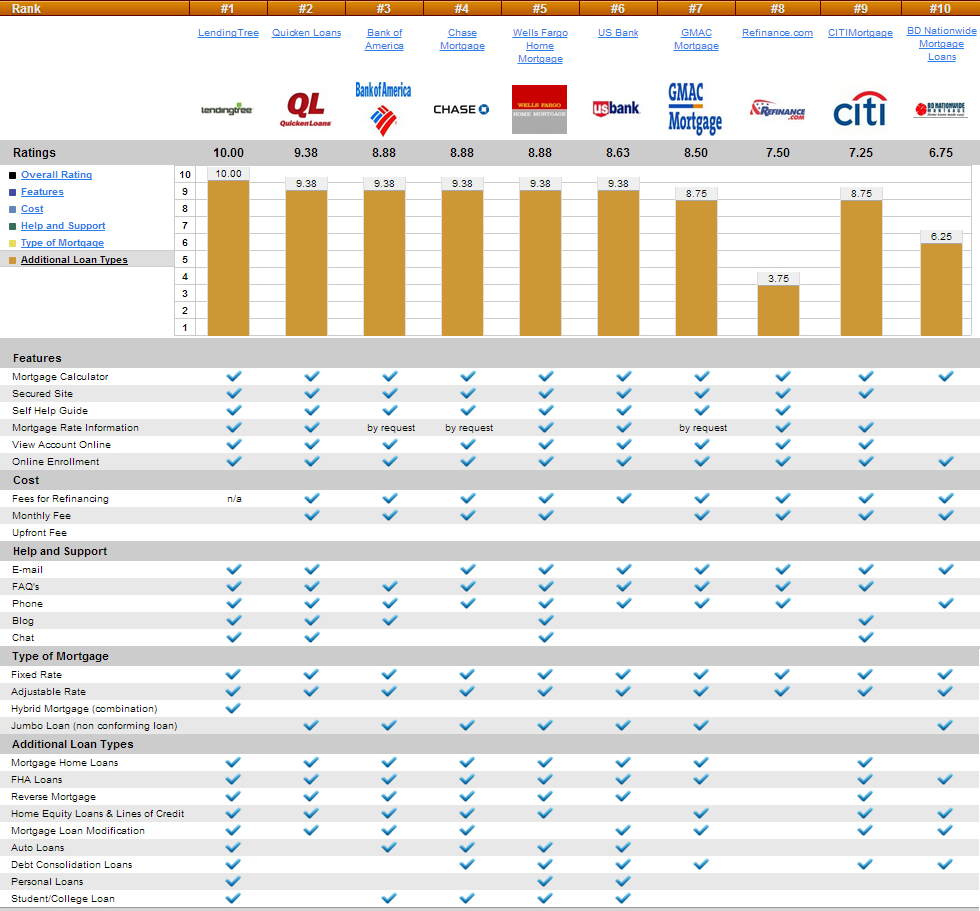Click Quicken Loans' Mortgage Loan Modification checkmark
Viewport: 980px width, 911px height.
(311, 830)
